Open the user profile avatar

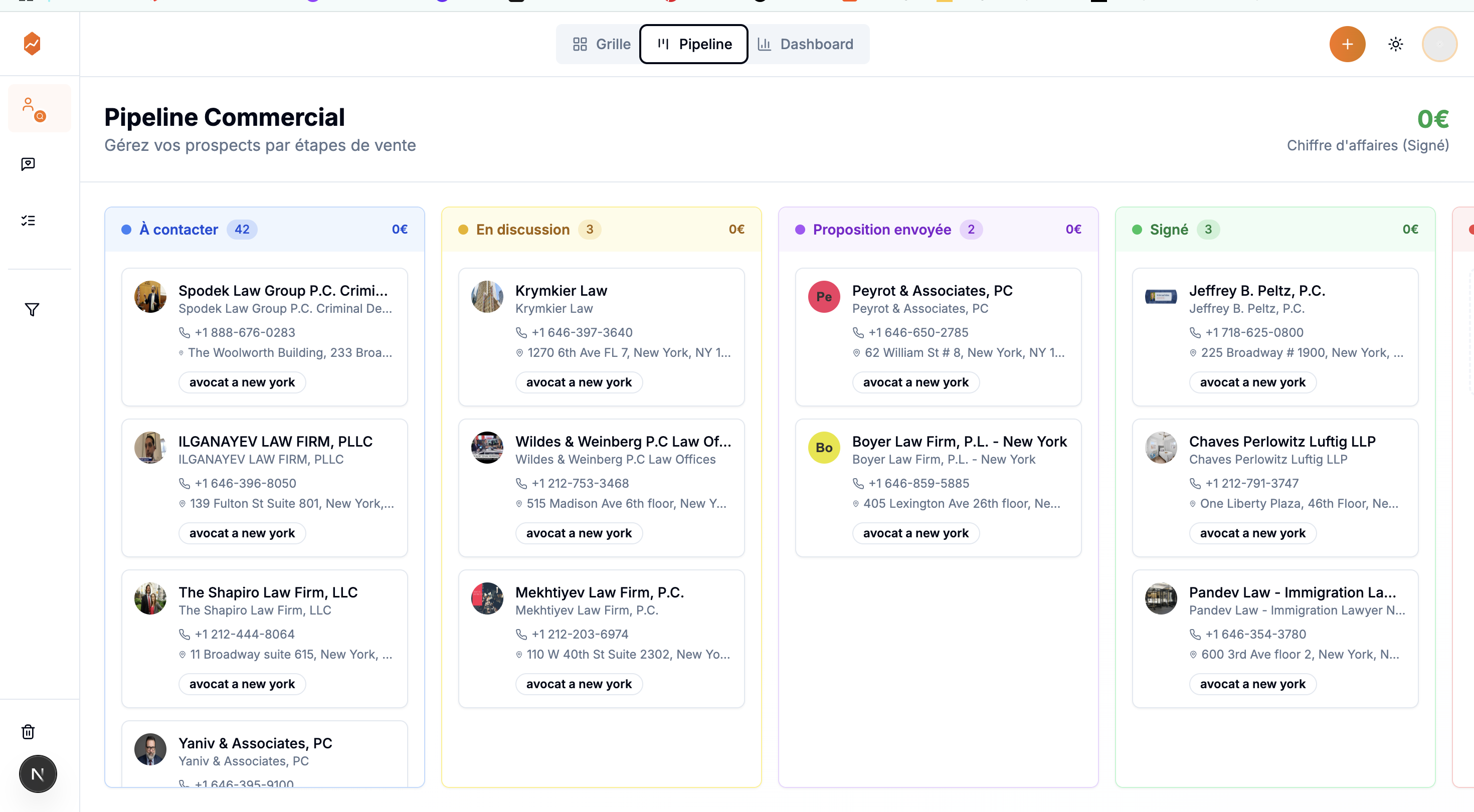pyautogui.click(x=1439, y=44)
